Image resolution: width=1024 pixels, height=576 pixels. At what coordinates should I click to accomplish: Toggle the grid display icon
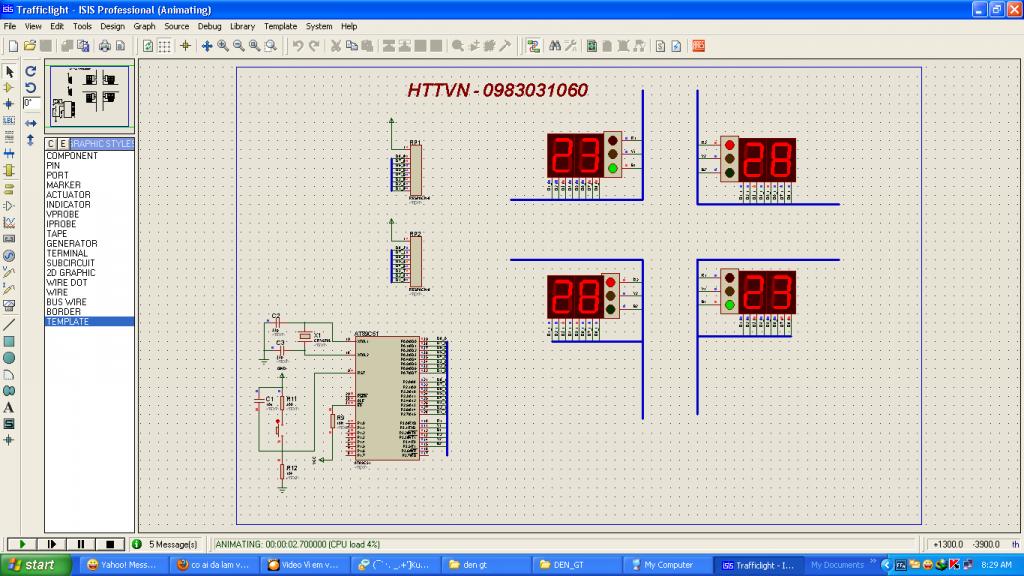[165, 46]
